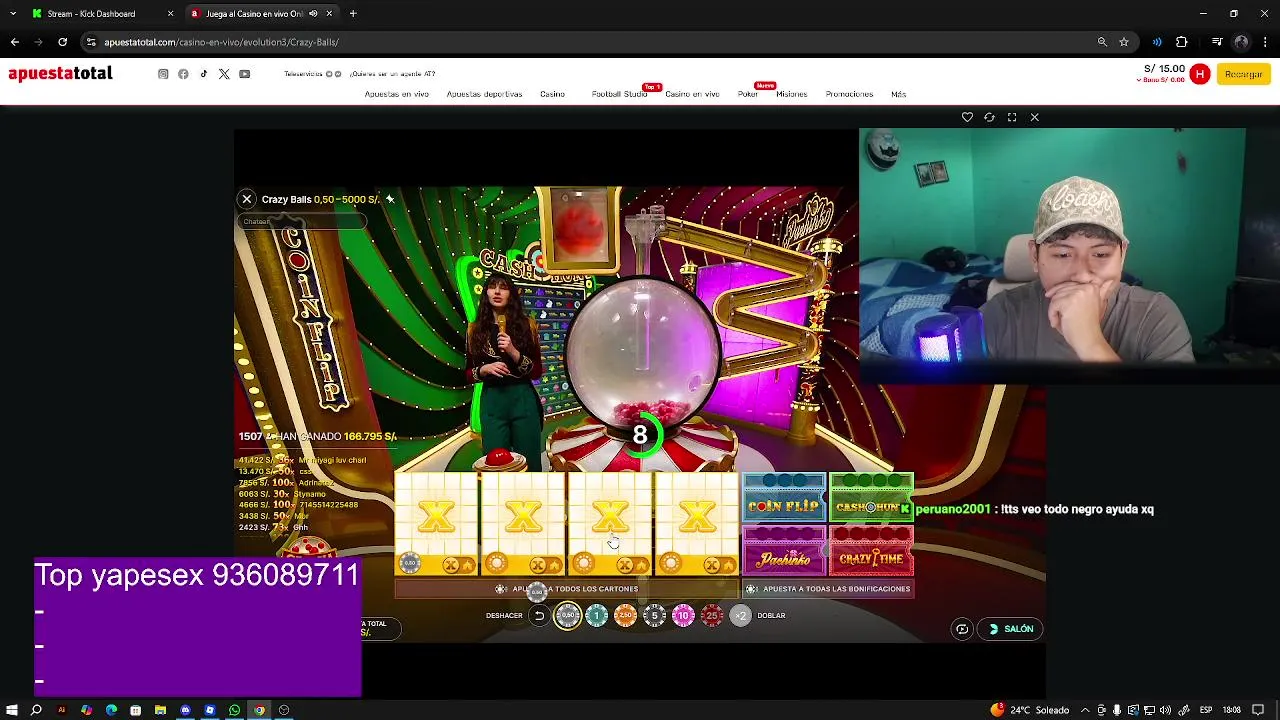Open Windows Start menu

[x=11, y=710]
